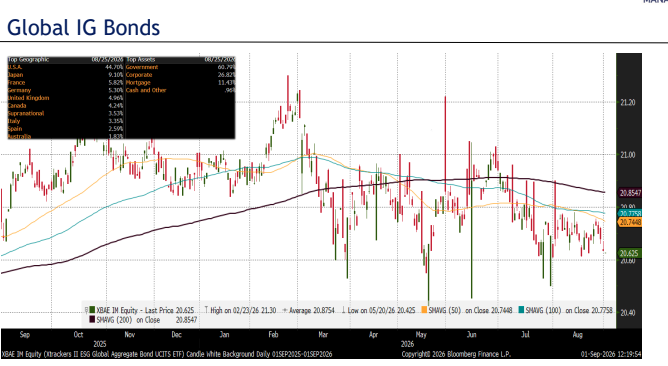Click the 'Average 20.8754' legend entry
Image resolution: width=668 pixels, height=366 pixels.
point(308,311)
